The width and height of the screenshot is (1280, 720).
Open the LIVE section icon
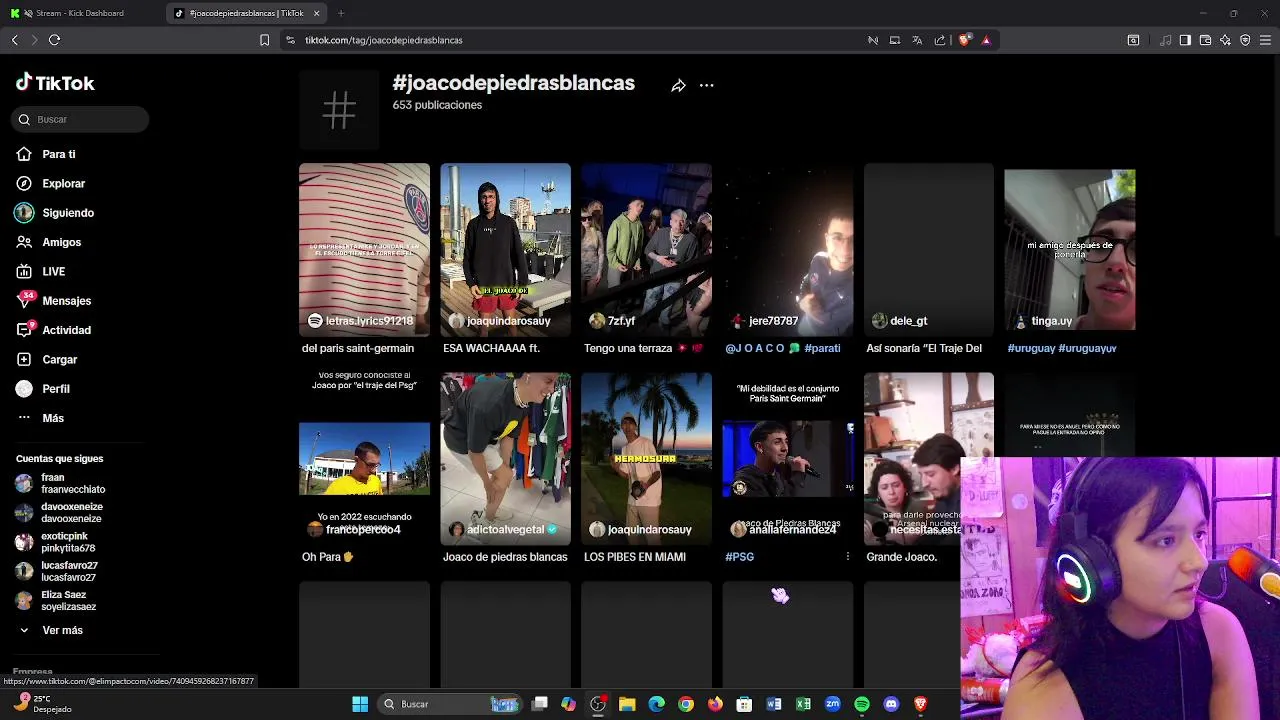pos(24,271)
